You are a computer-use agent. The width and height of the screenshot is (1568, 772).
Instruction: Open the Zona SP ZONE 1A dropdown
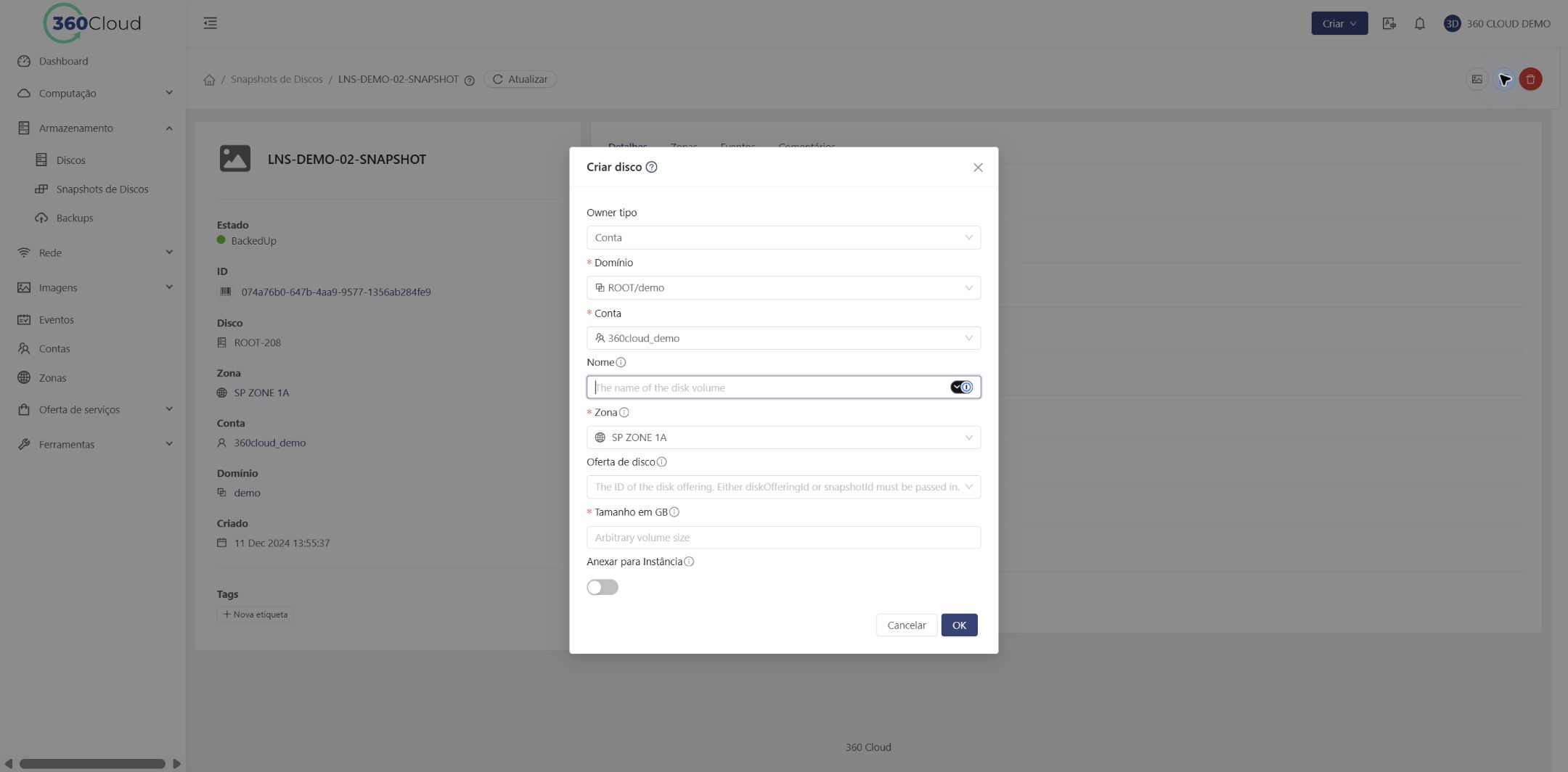783,438
